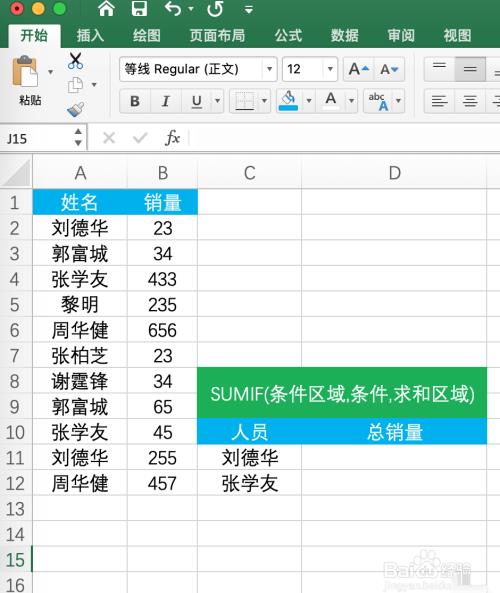Click the Save icon in title bar
The image size is (500, 593).
[139, 8]
